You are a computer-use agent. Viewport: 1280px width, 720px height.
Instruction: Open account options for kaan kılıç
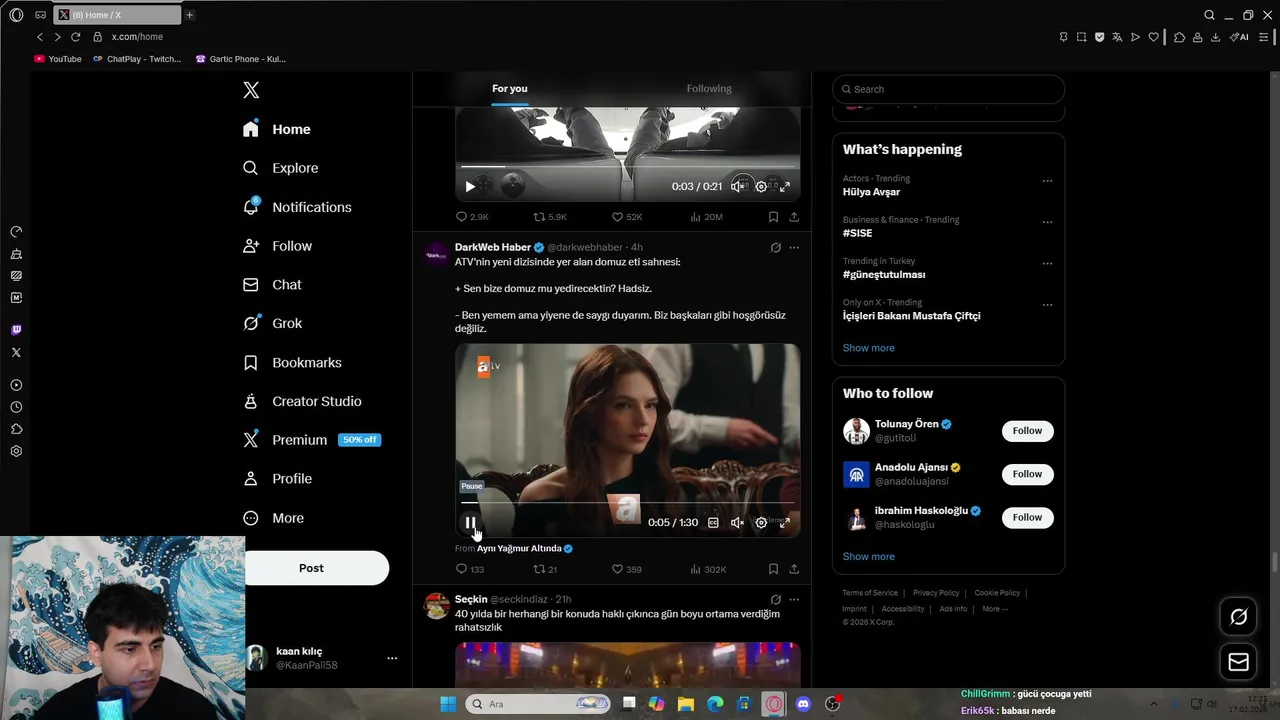coord(392,658)
